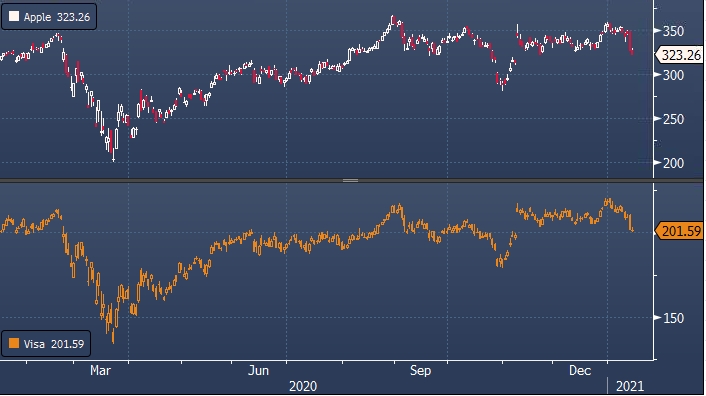
Task: Click the 150 label on Visa axis
Action: pos(674,318)
